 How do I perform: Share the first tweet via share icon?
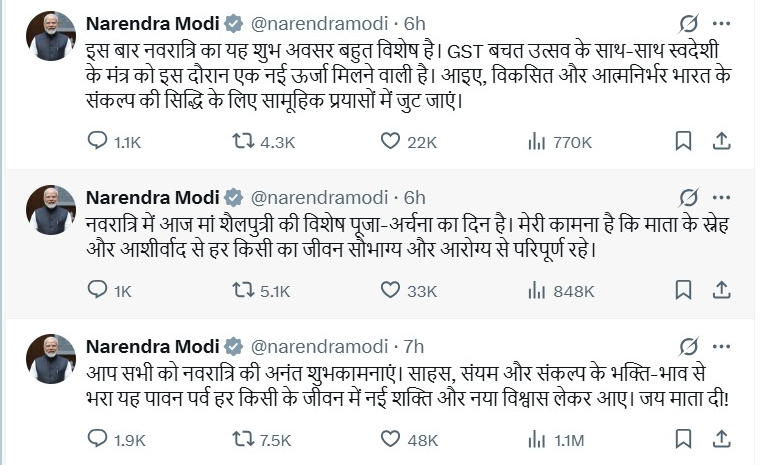pos(723,142)
